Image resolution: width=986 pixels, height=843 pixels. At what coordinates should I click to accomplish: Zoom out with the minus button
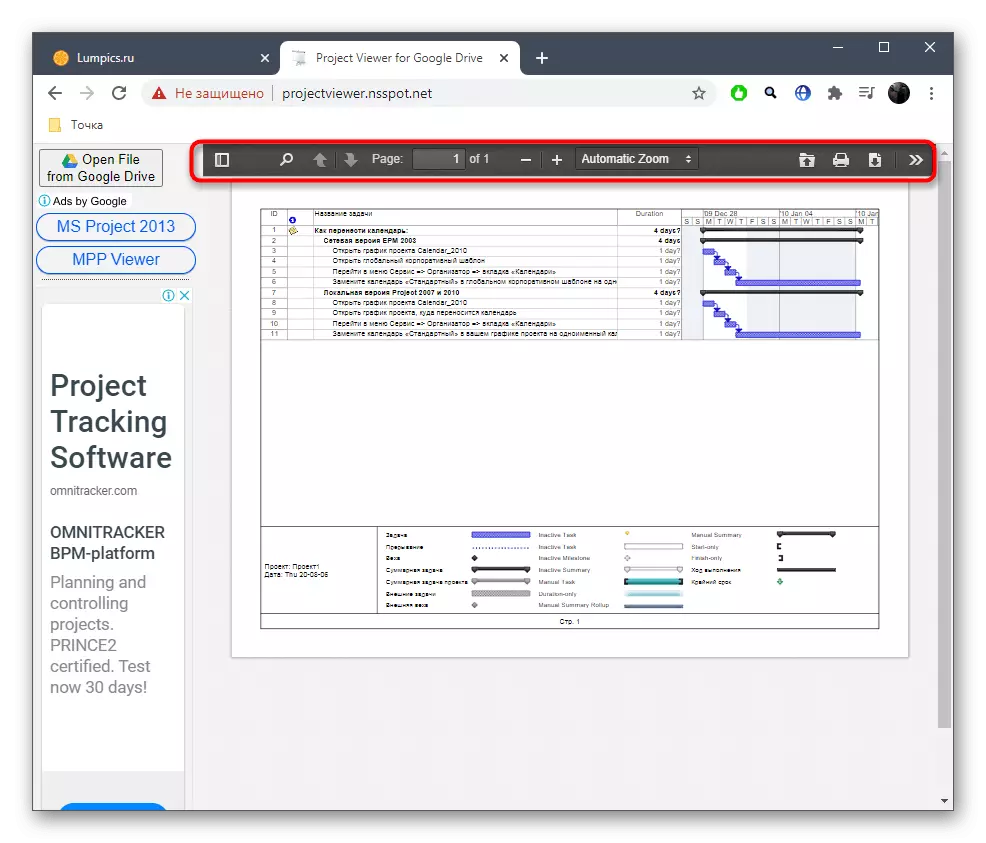coord(526,159)
